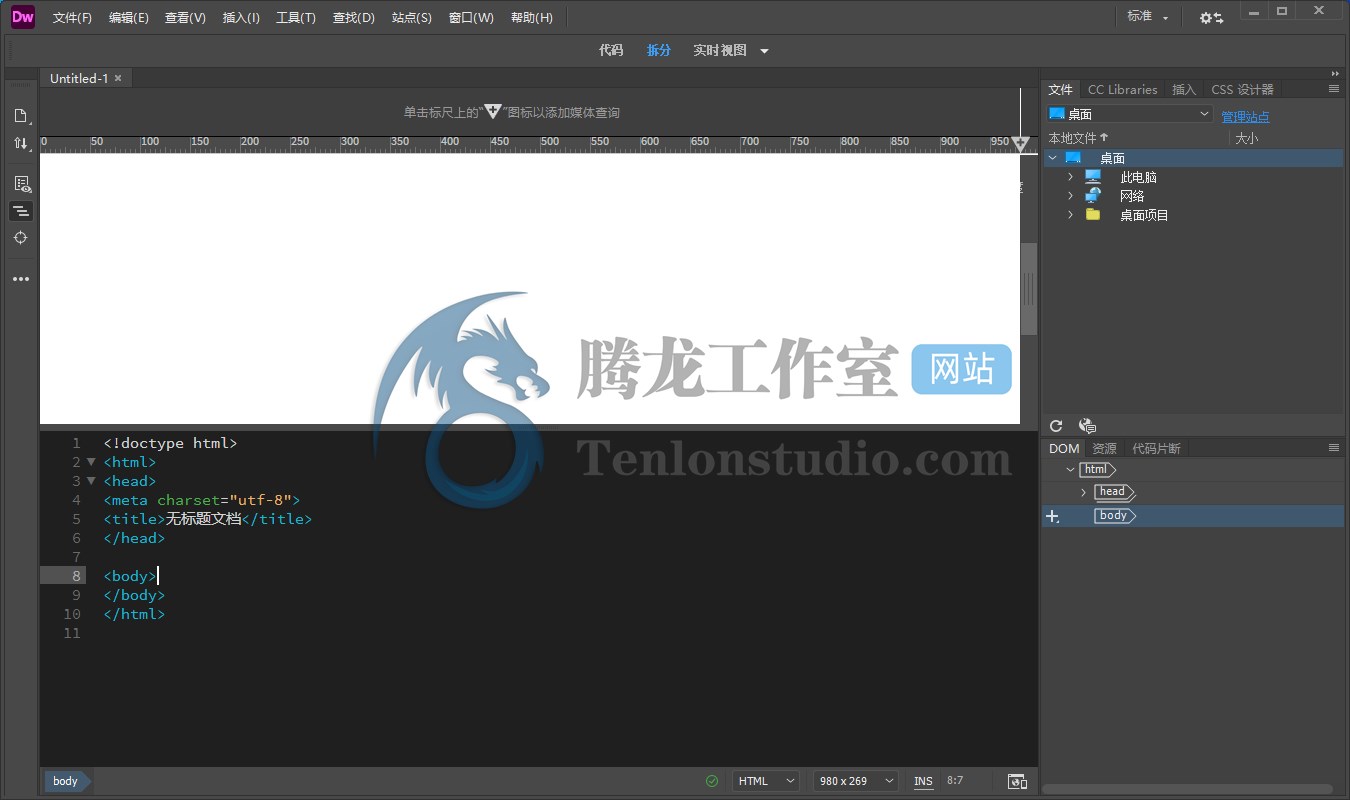Viewport: 1350px width, 800px height.
Task: Switch to CC Libraries tab
Action: pyautogui.click(x=1122, y=89)
